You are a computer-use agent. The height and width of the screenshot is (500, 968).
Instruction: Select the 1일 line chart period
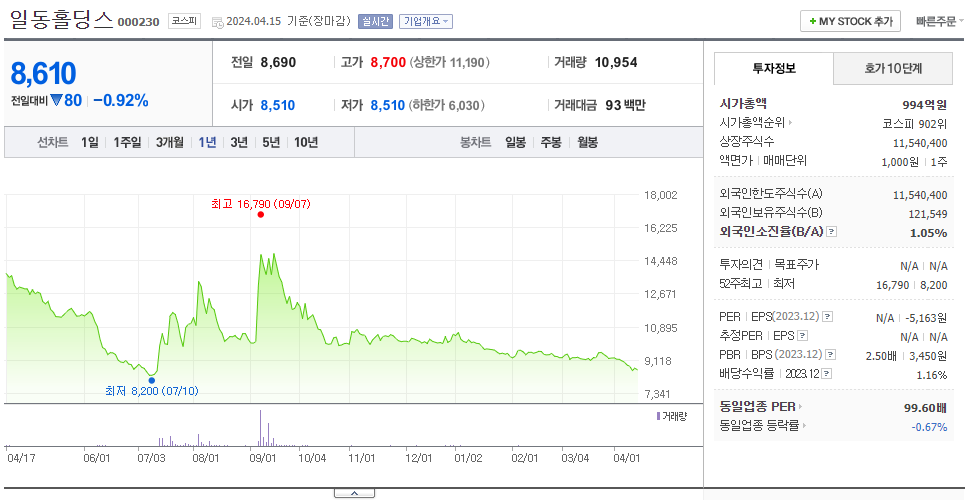click(90, 143)
